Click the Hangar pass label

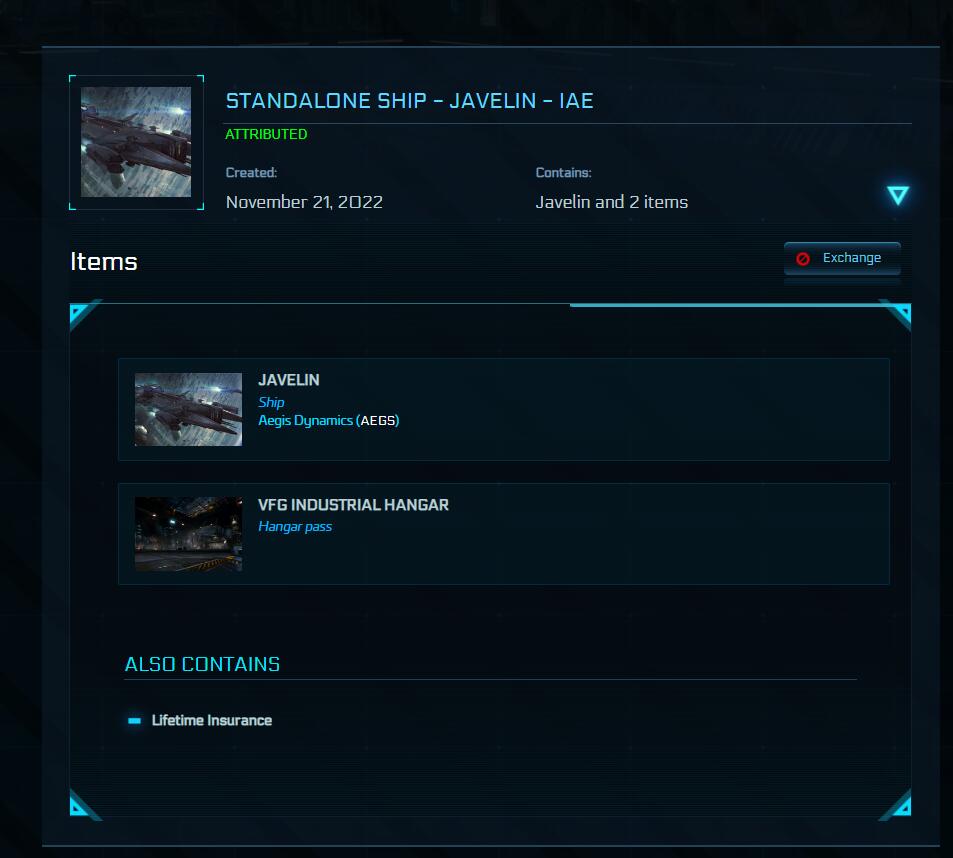pos(295,527)
